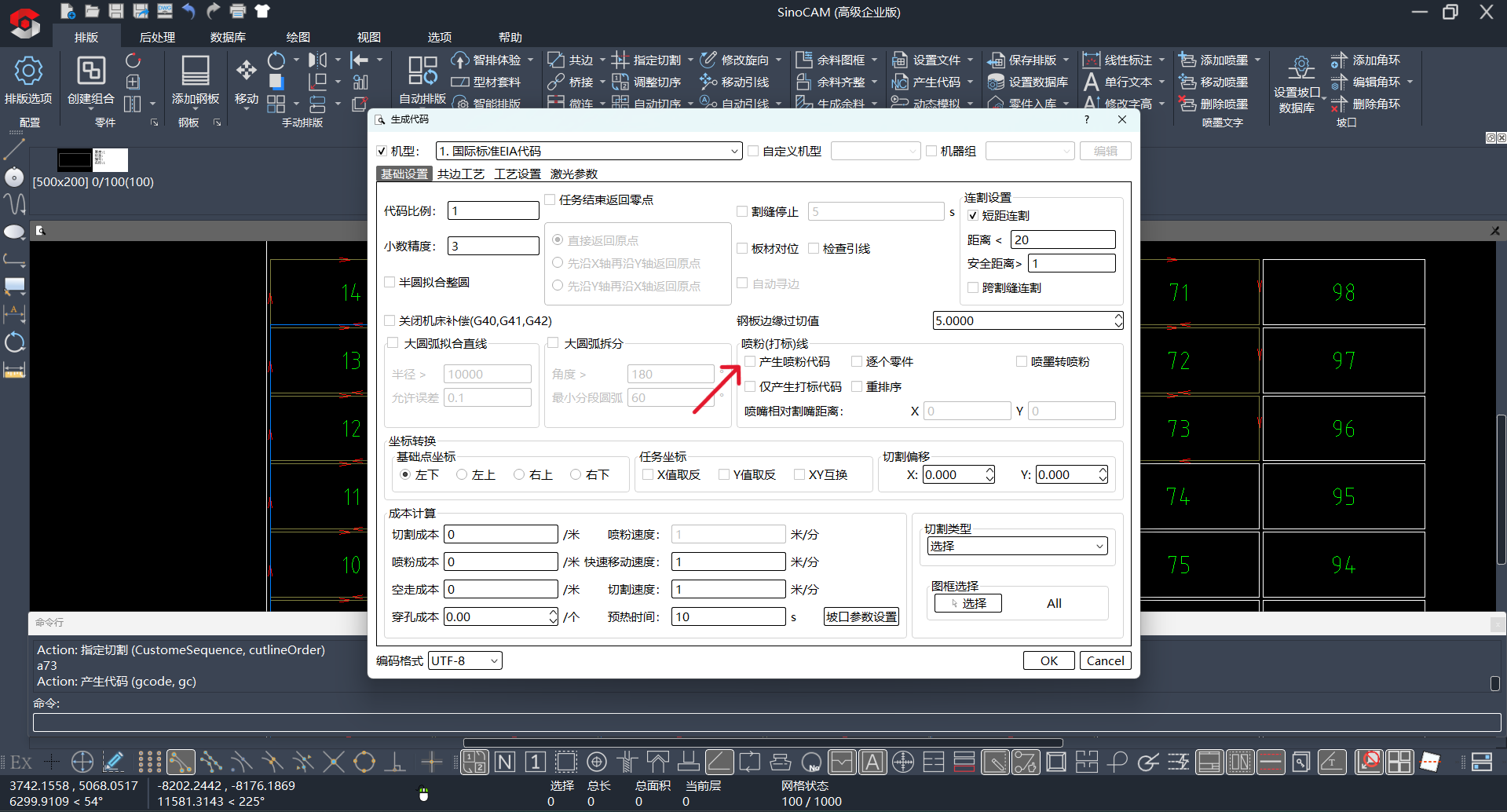Click the 代码比例 input field
1507x812 pixels.
(x=493, y=210)
